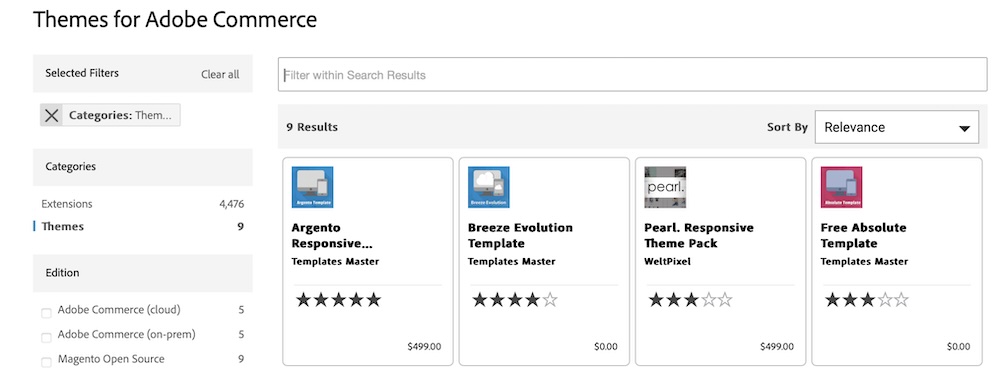Click the $0.00 price on Free Absolute card

pos(958,347)
